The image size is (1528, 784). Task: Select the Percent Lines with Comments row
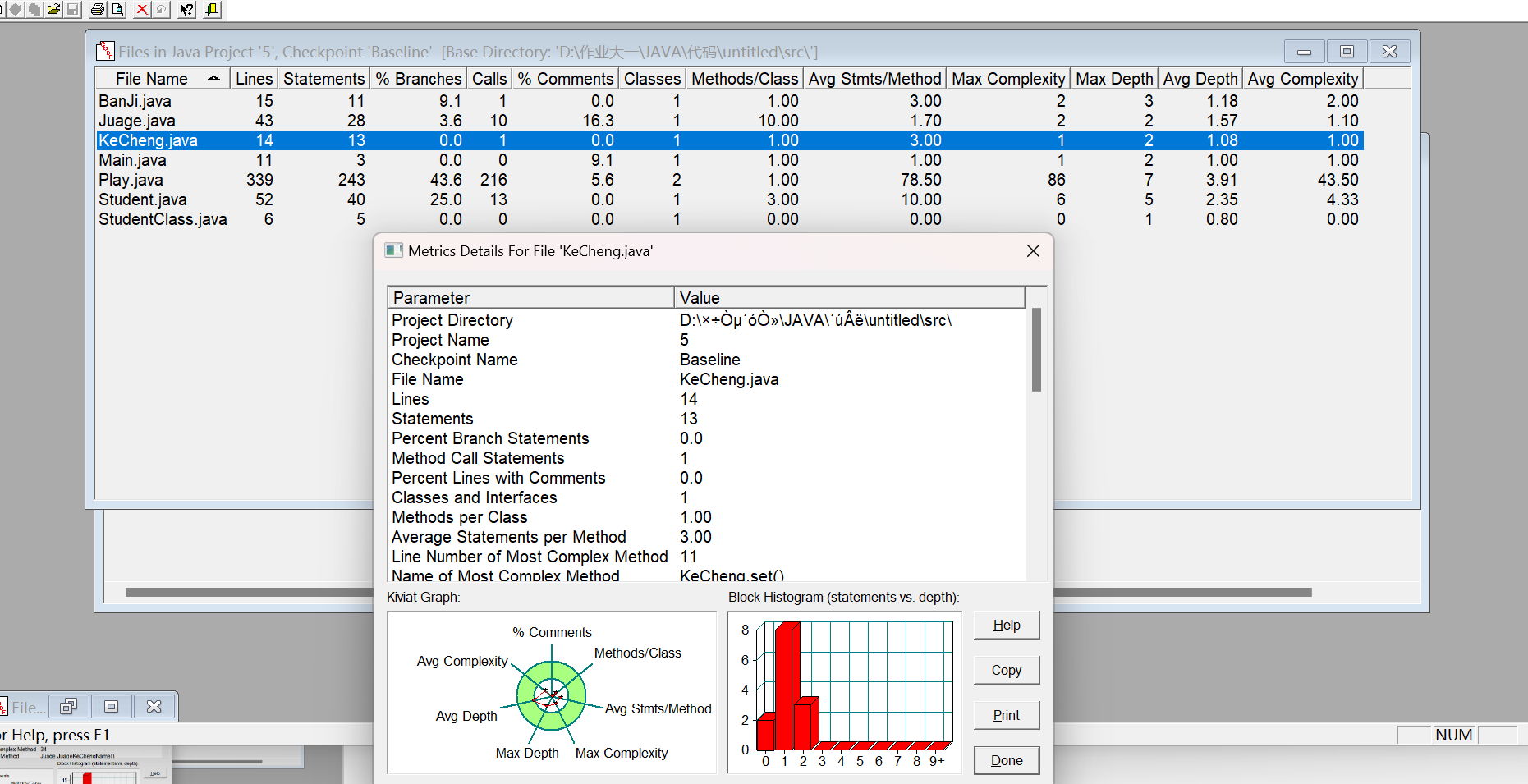[x=707, y=478]
